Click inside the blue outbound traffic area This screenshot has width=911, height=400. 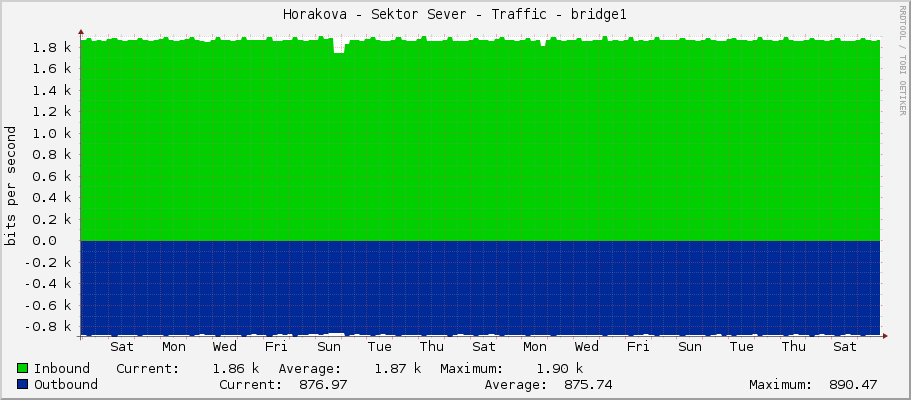480,288
